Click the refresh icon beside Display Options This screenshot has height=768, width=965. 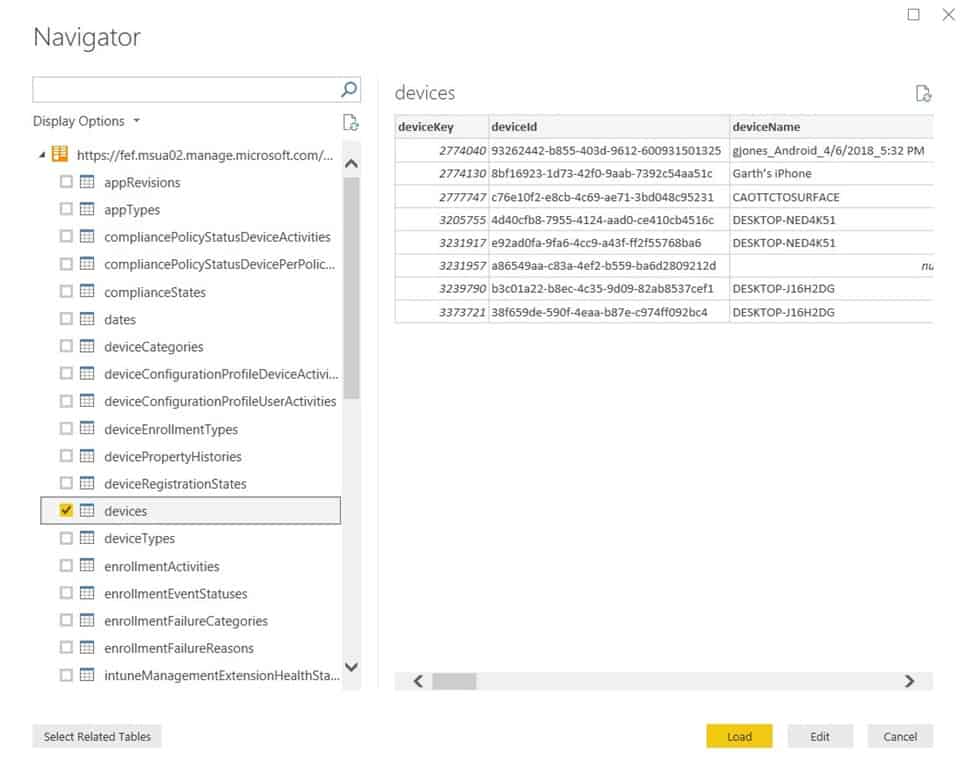[x=350, y=122]
